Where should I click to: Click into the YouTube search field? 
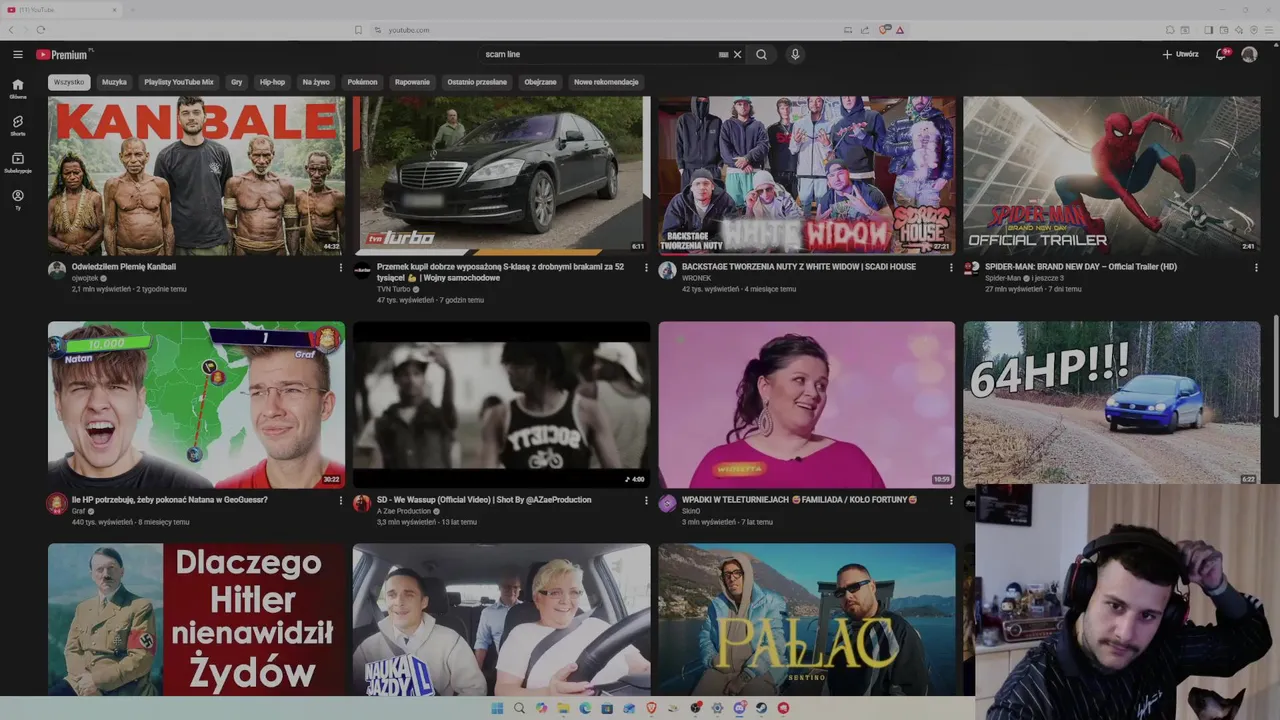coord(600,54)
